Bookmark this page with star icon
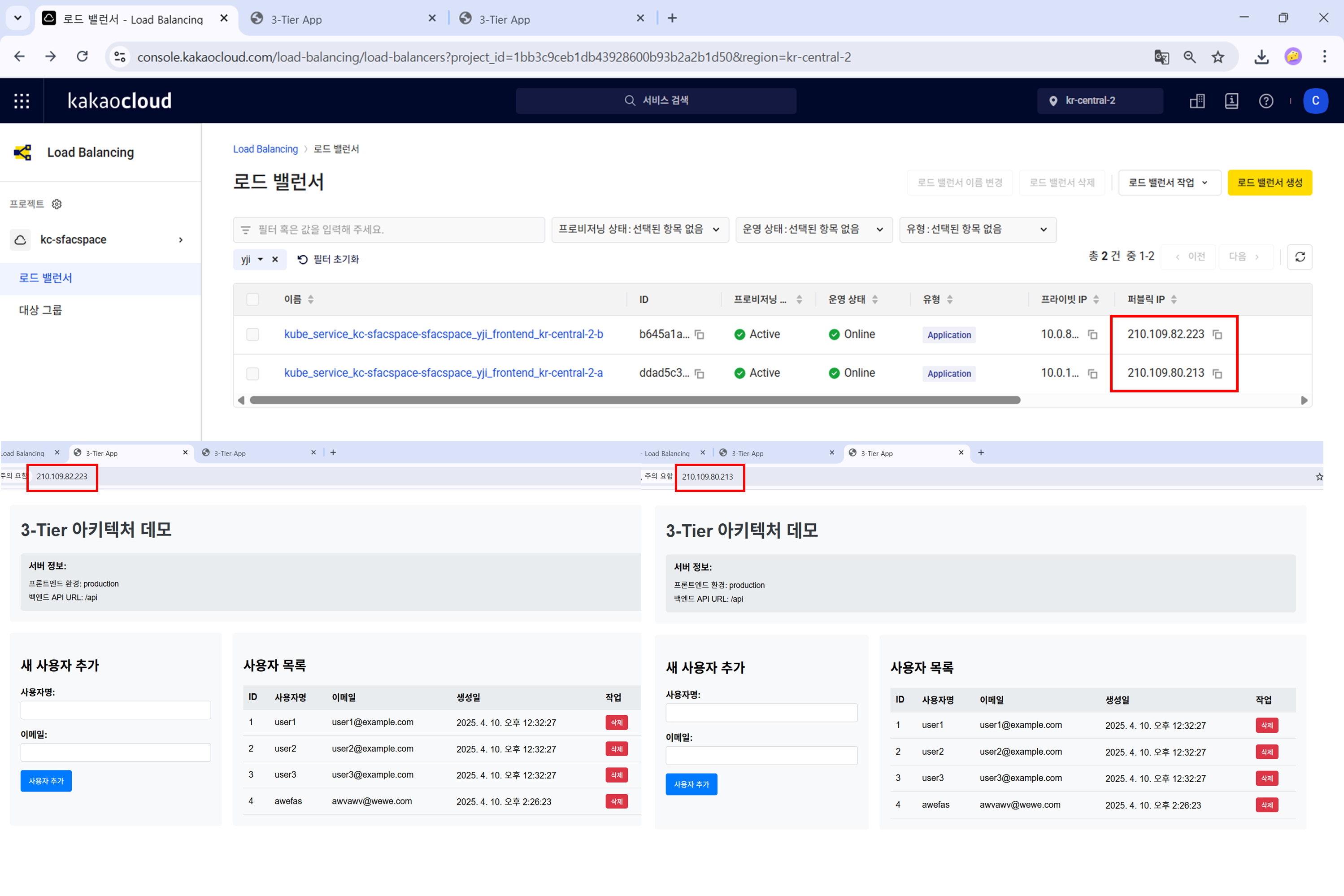The width and height of the screenshot is (1344, 896). (1218, 57)
